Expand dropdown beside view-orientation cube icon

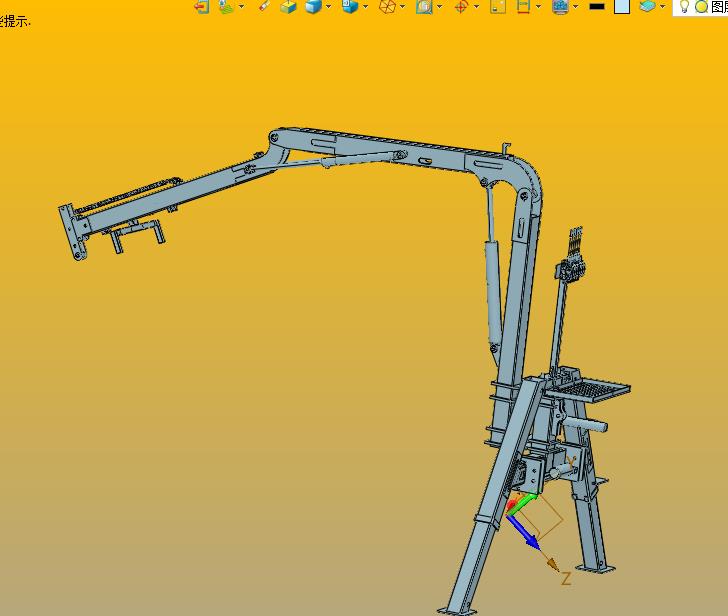coord(365,6)
